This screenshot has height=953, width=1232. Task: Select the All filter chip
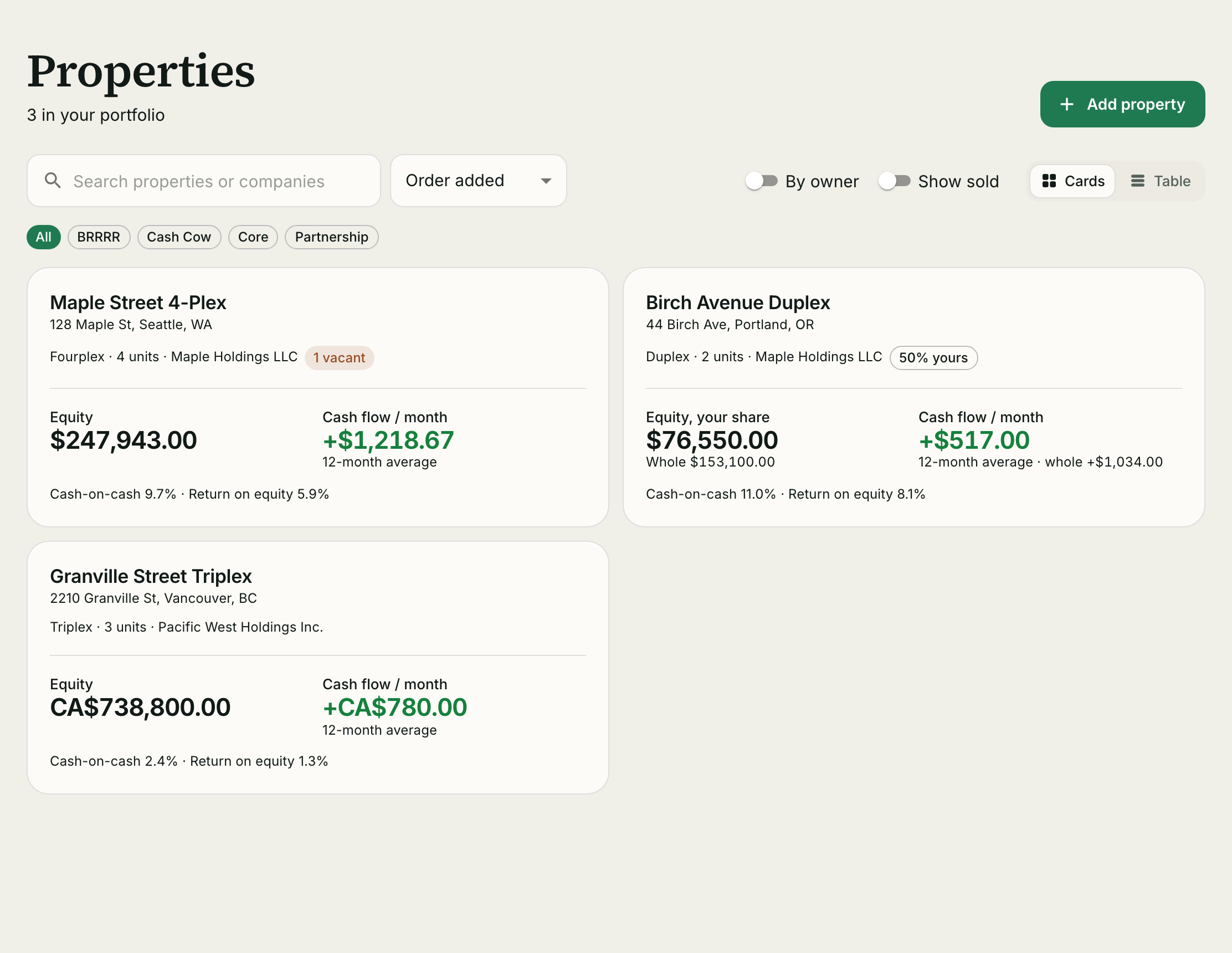pyautogui.click(x=43, y=237)
